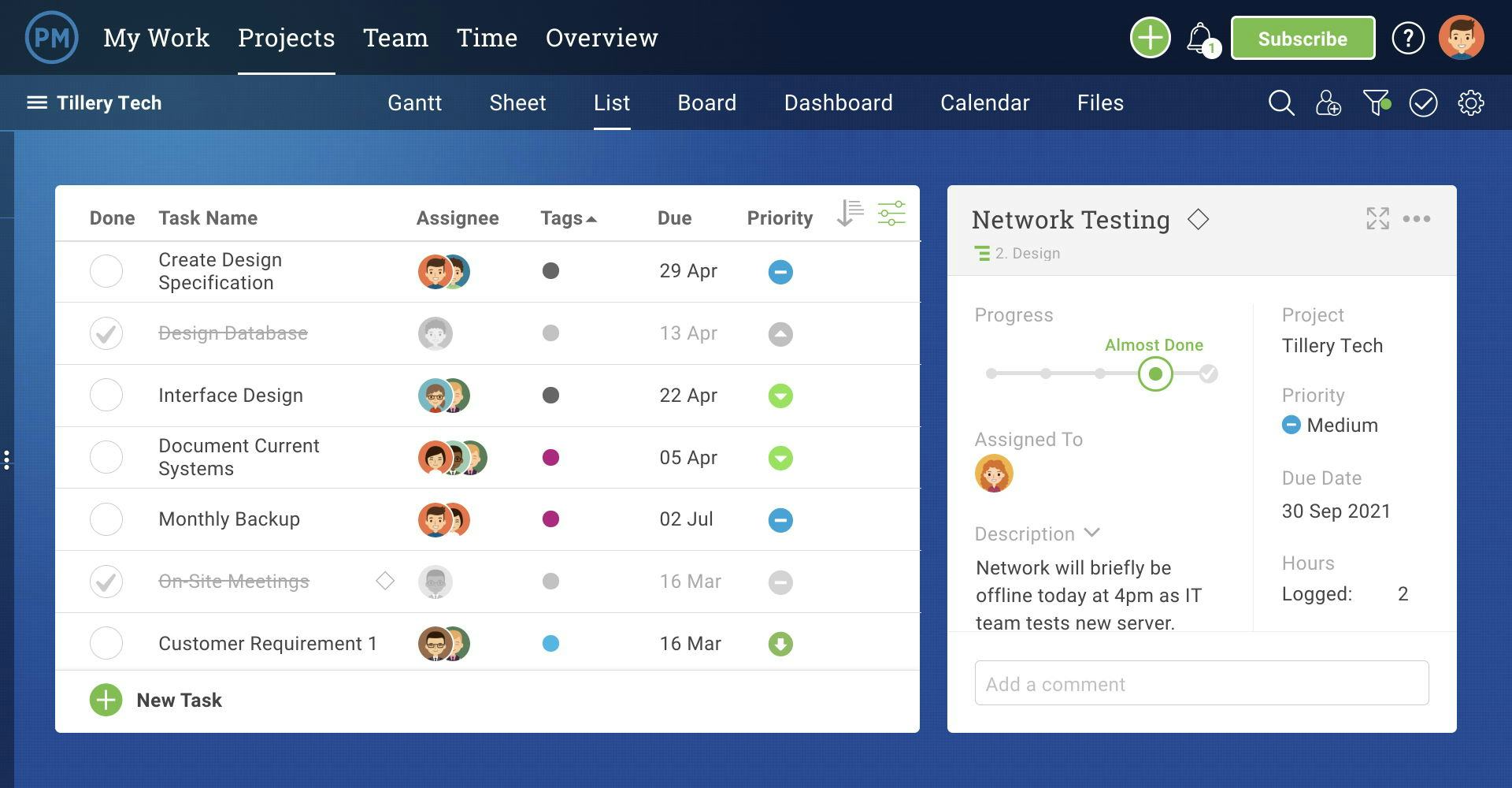Open the filter funnel icon
The image size is (1512, 788).
pyautogui.click(x=1376, y=103)
